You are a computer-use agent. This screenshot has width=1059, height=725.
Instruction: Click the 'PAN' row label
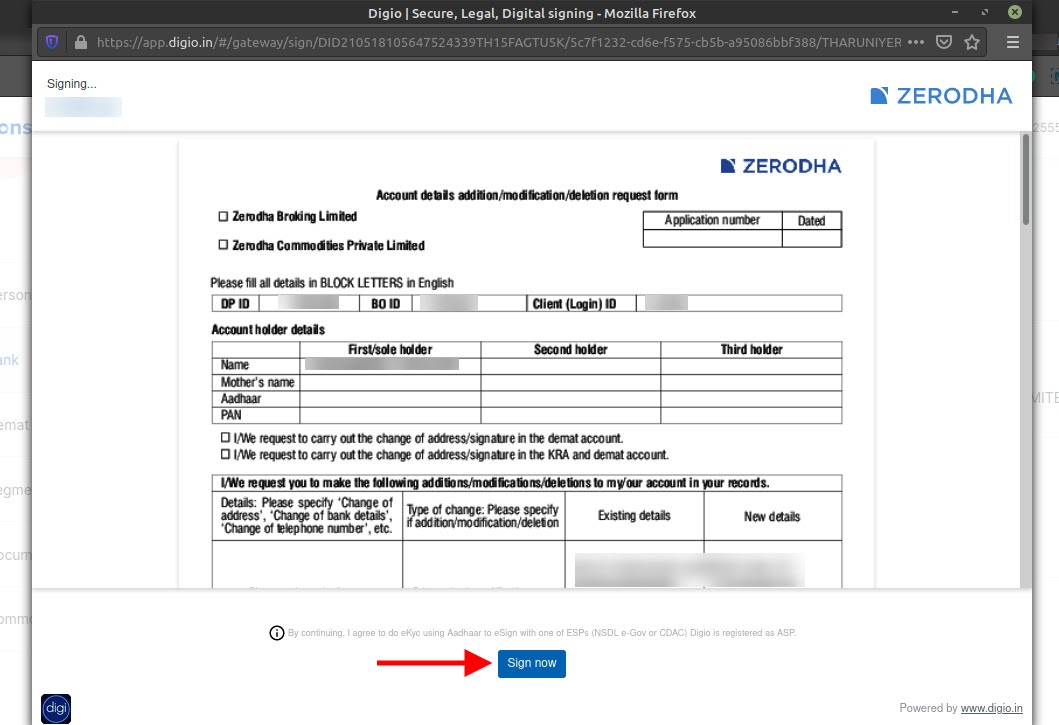[x=231, y=415]
